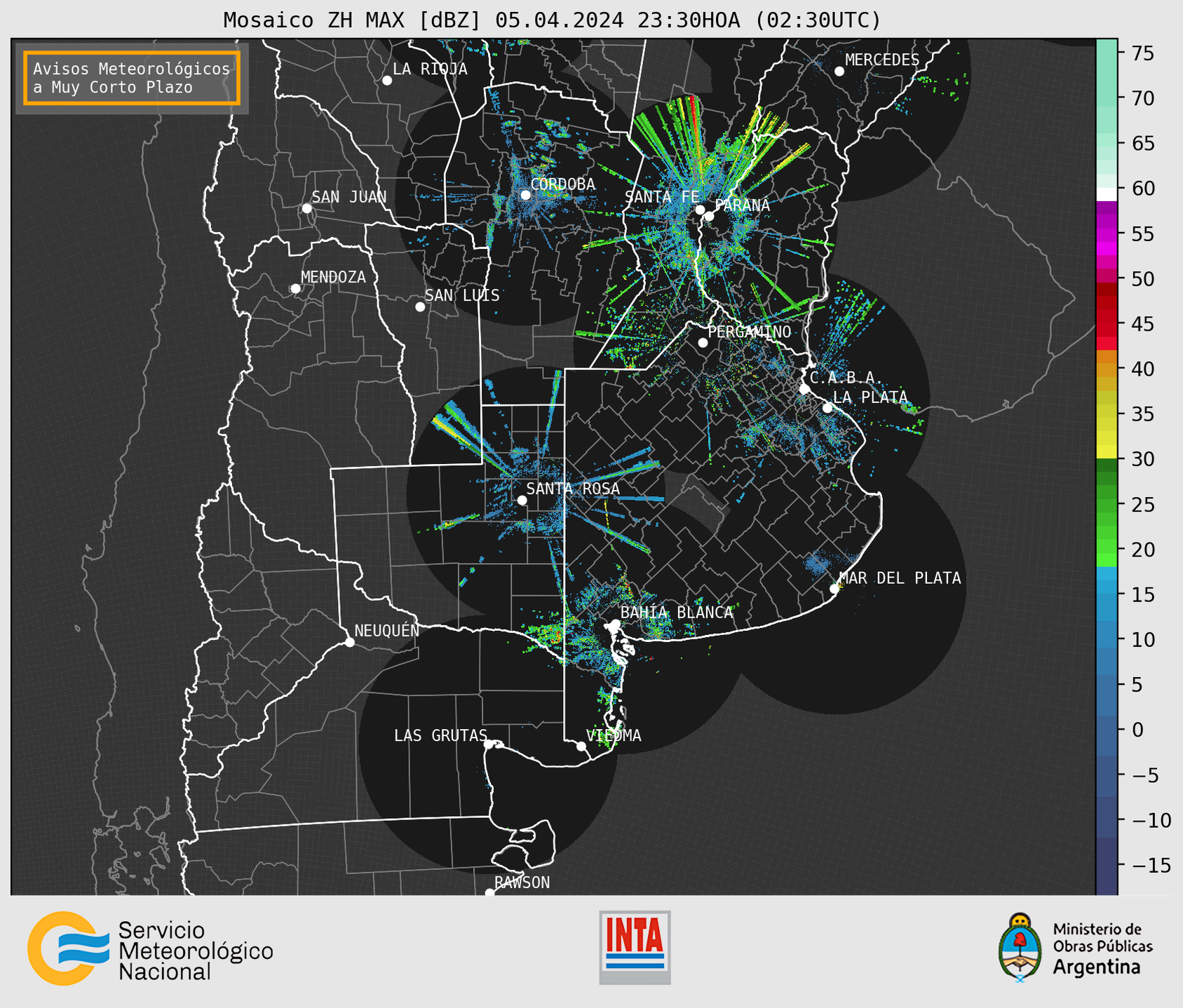Viewport: 1183px width, 1008px height.
Task: Click the 0 value on the color scale
Action: point(1137,730)
